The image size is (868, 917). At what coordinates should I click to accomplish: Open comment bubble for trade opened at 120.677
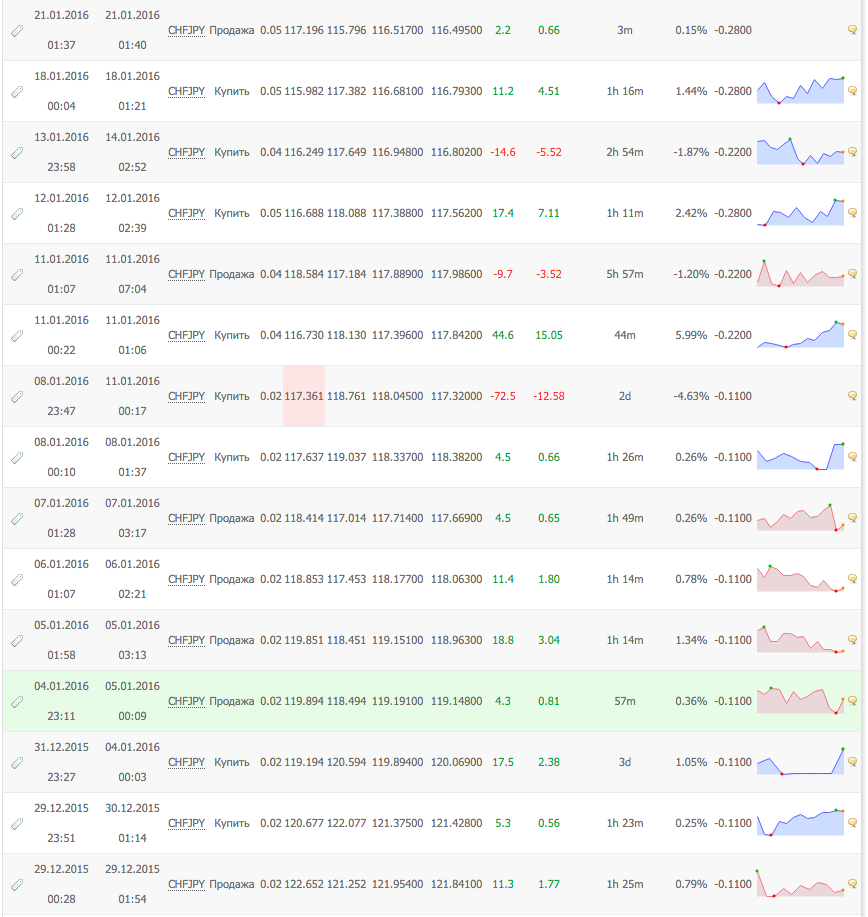852,823
